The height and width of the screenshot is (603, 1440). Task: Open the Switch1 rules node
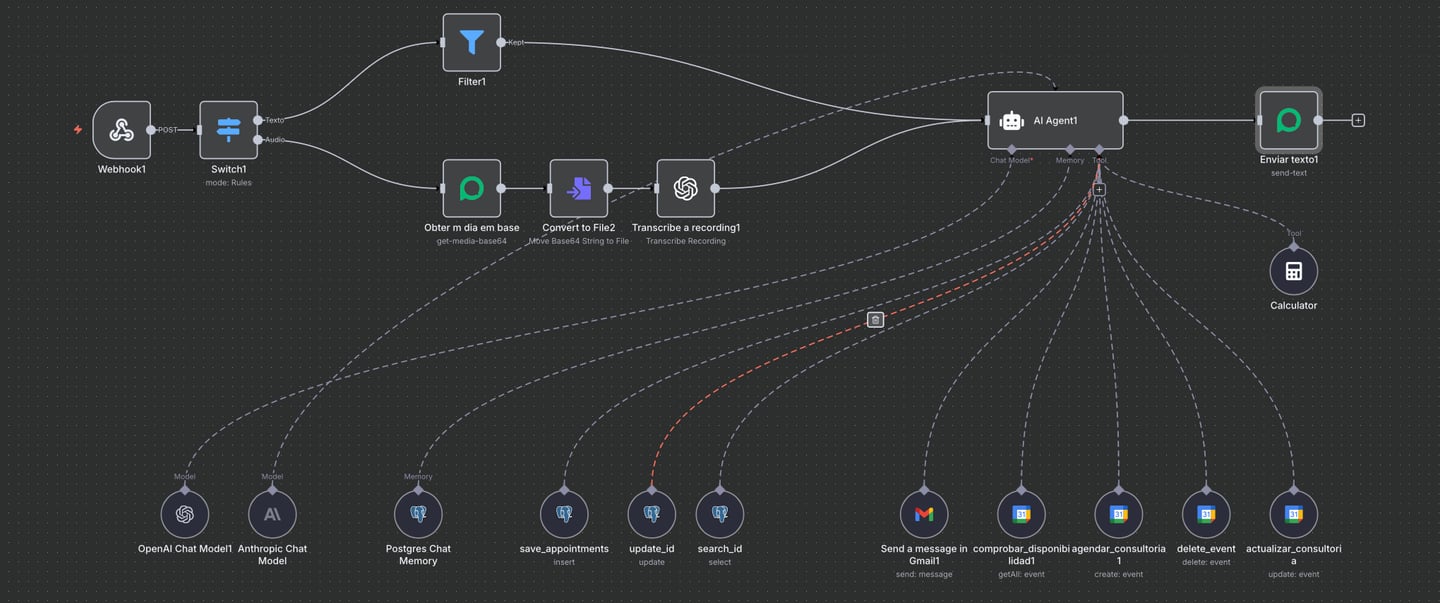(x=228, y=130)
